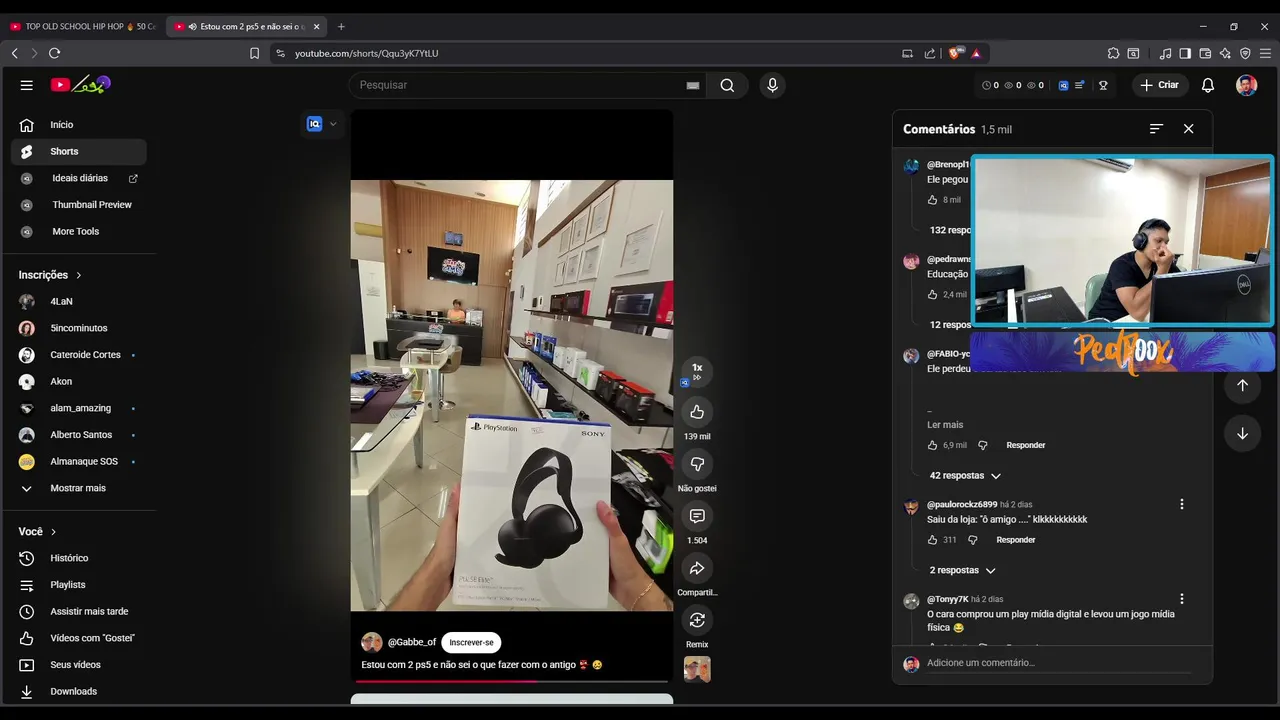Open comment sort options icon

pos(1156,129)
